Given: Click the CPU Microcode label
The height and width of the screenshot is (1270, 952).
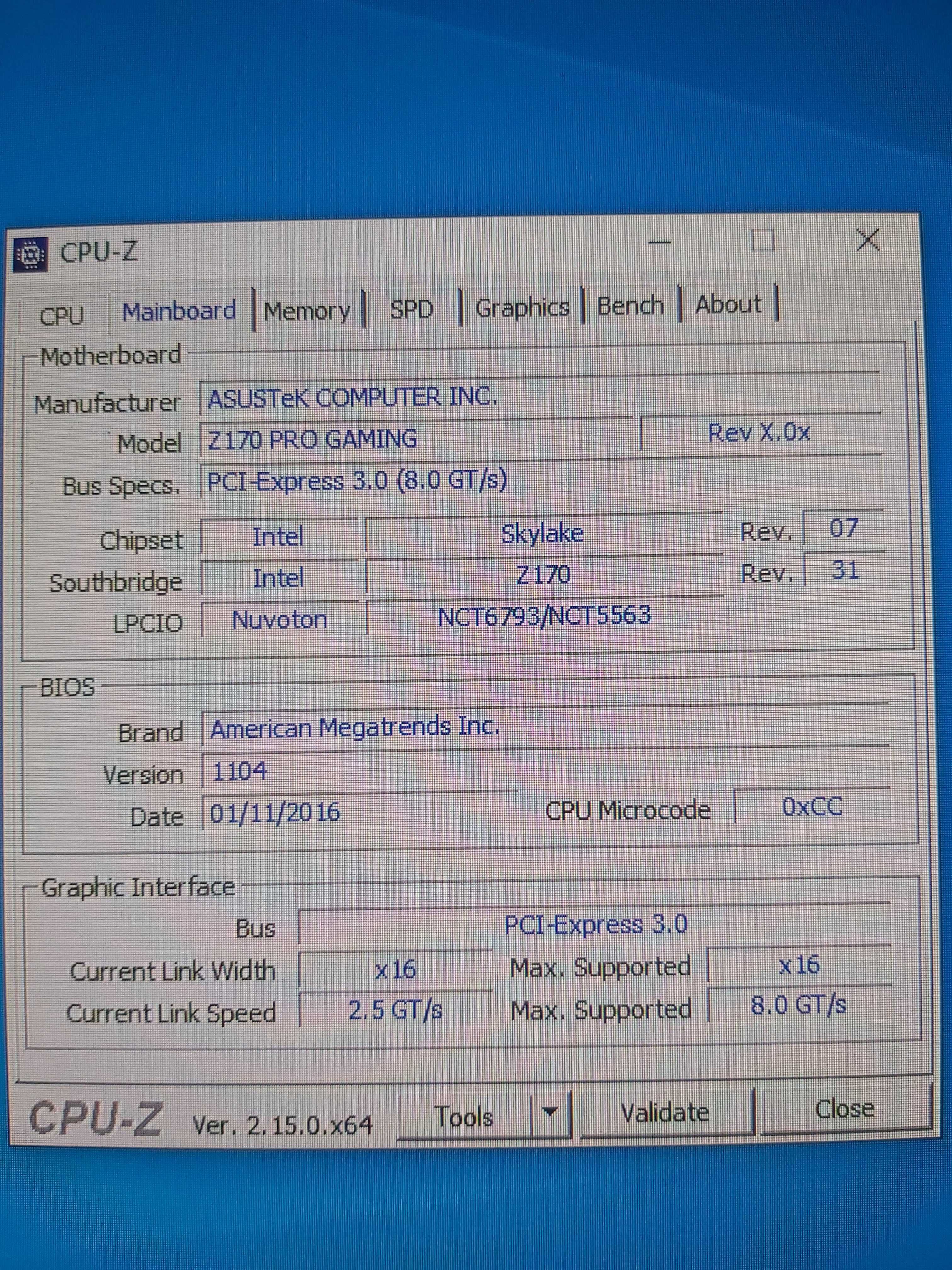Looking at the screenshot, I should pyautogui.click(x=628, y=811).
